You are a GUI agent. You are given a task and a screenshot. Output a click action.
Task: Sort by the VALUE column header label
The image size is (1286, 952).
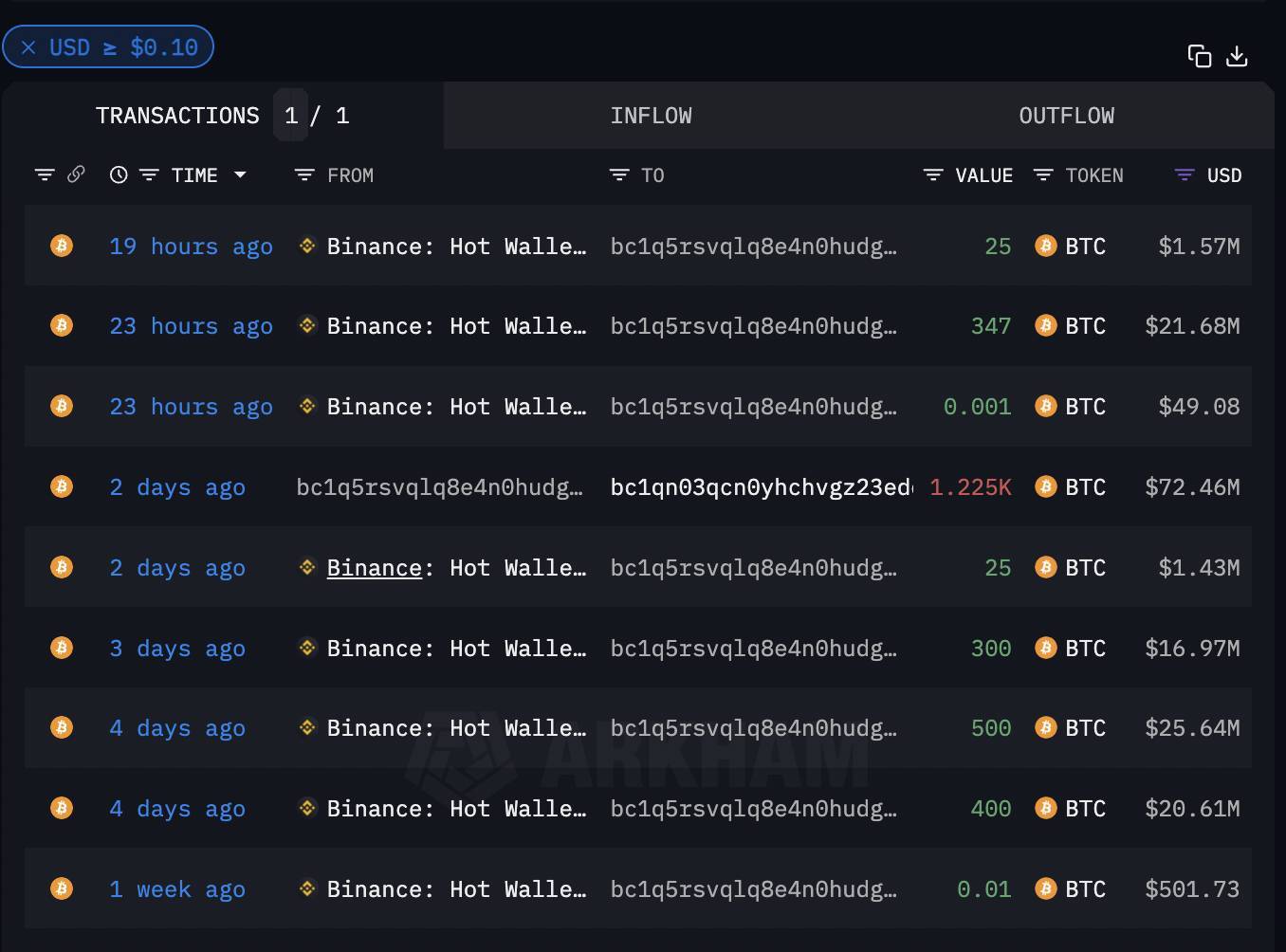983,175
